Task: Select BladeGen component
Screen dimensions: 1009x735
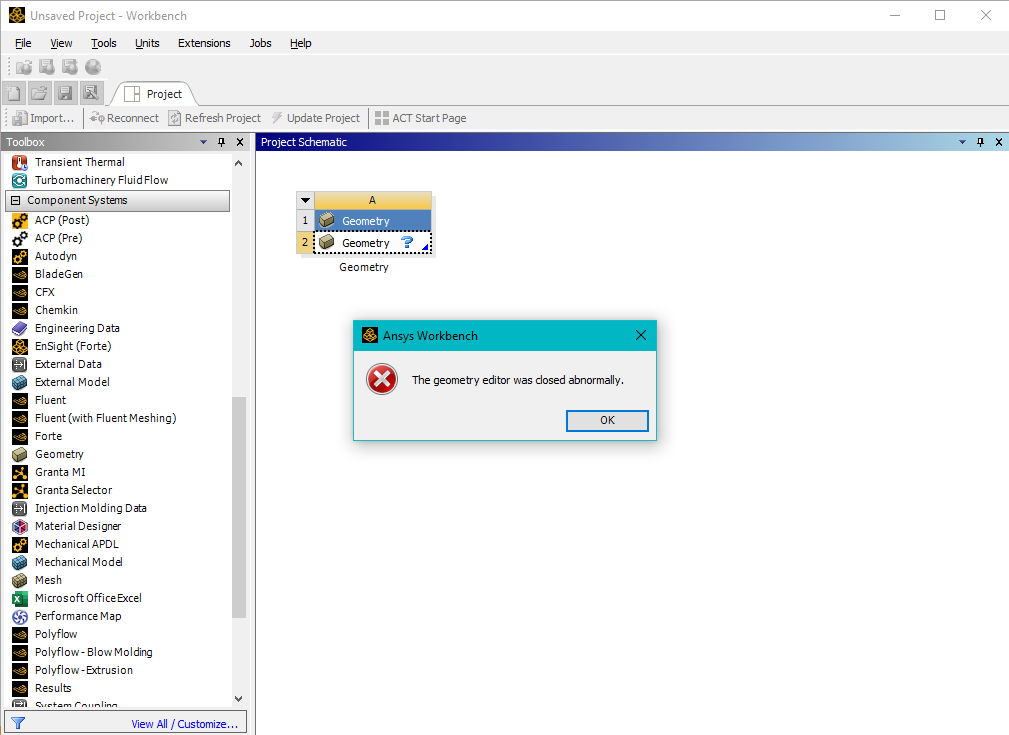Action: (59, 274)
